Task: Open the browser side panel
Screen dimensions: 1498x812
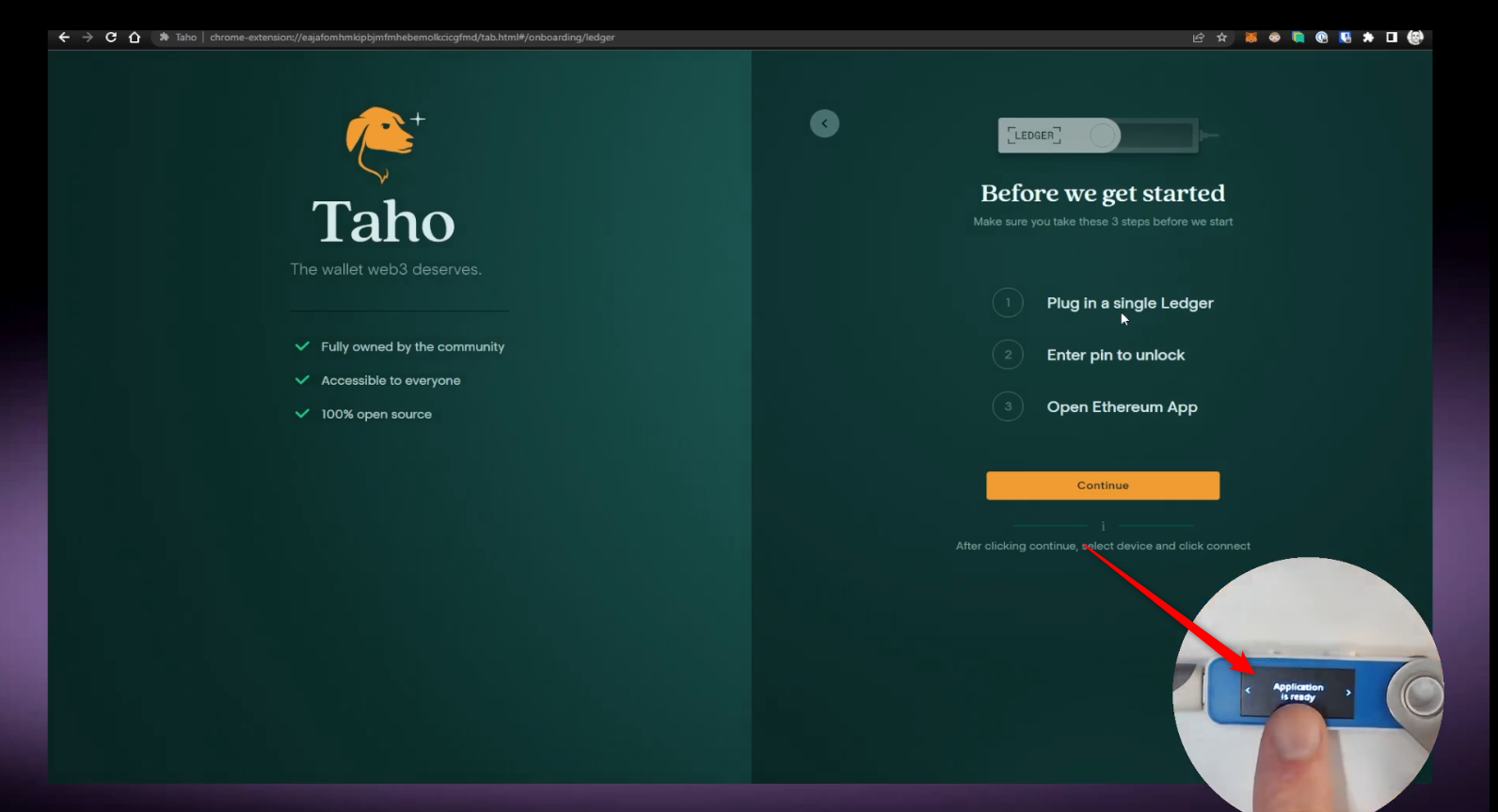Action: click(1392, 38)
